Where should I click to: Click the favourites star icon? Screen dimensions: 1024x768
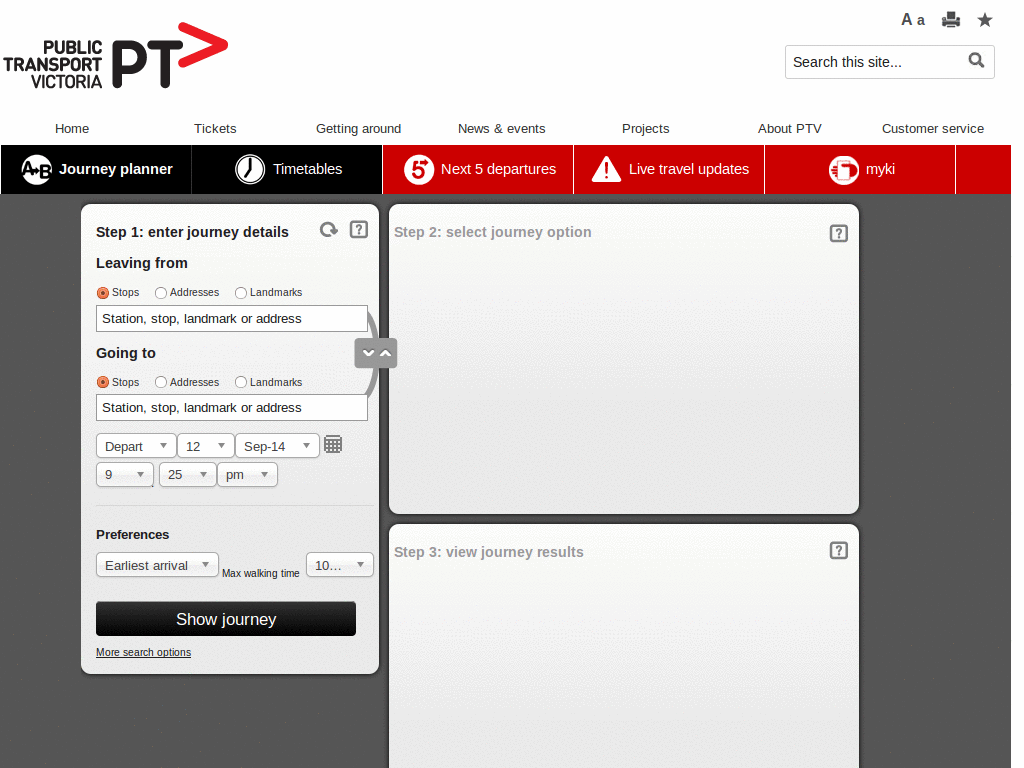[985, 20]
